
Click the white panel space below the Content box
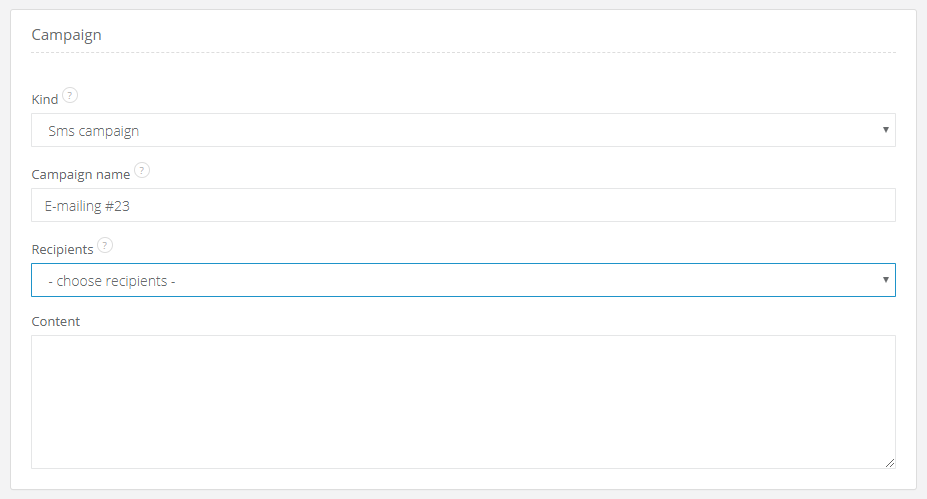click(x=462, y=479)
